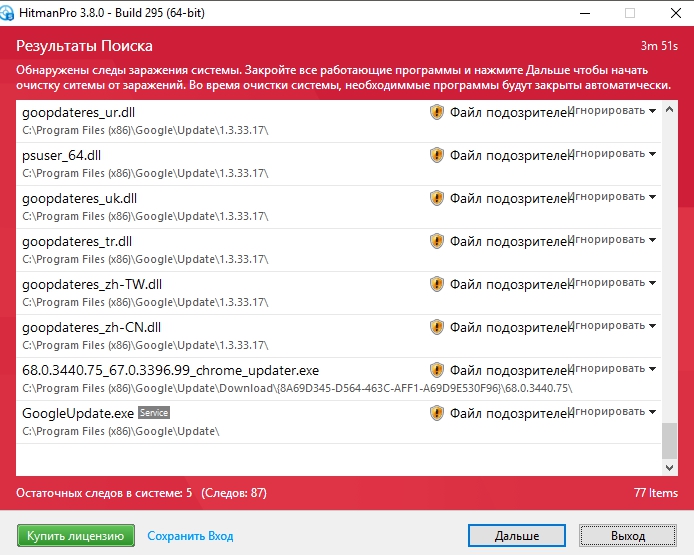Click the results list scrollbar thumb
Image resolution: width=694 pixels, height=555 pixels.
pyautogui.click(x=669, y=441)
